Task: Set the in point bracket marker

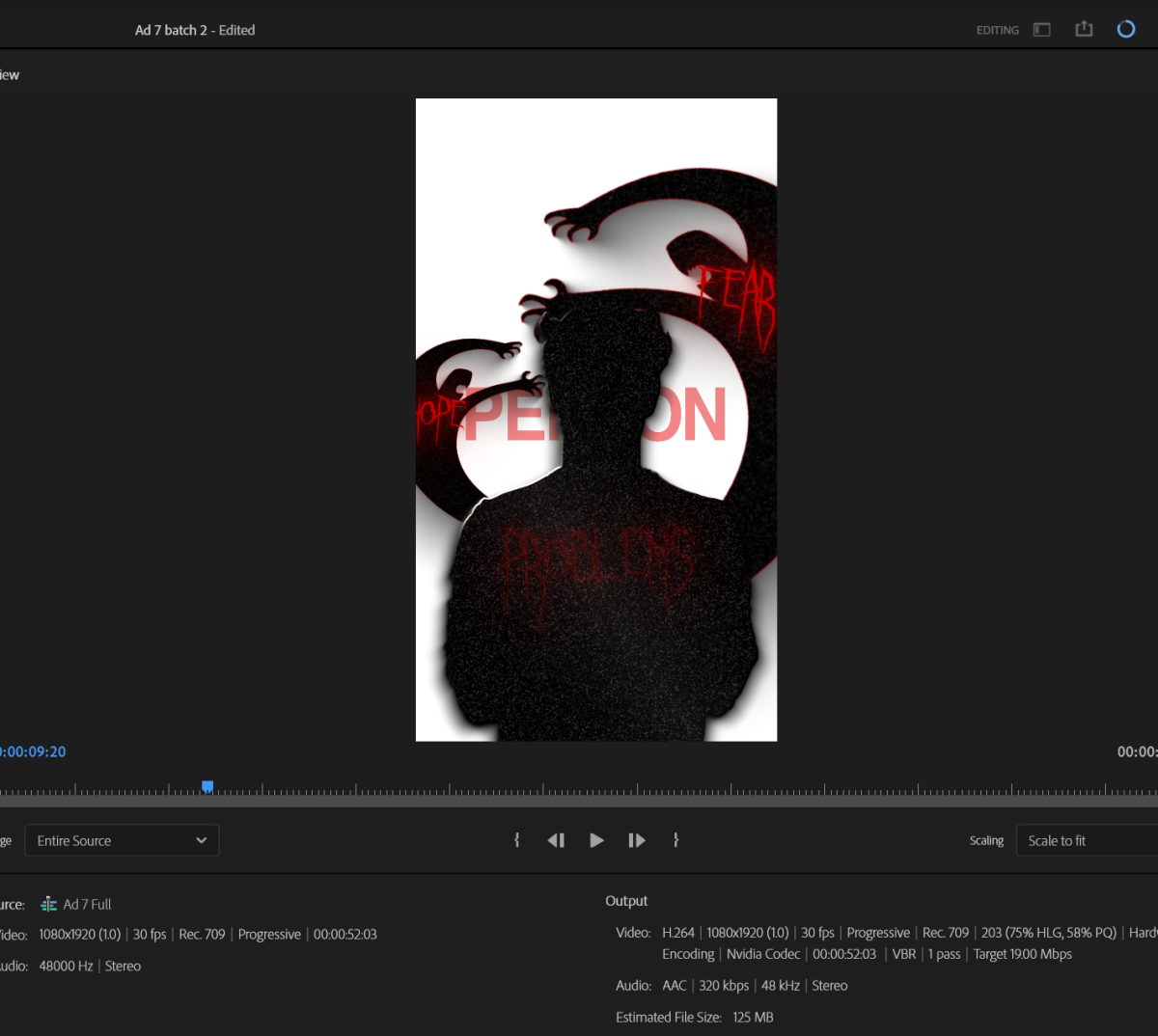Action: (x=517, y=840)
